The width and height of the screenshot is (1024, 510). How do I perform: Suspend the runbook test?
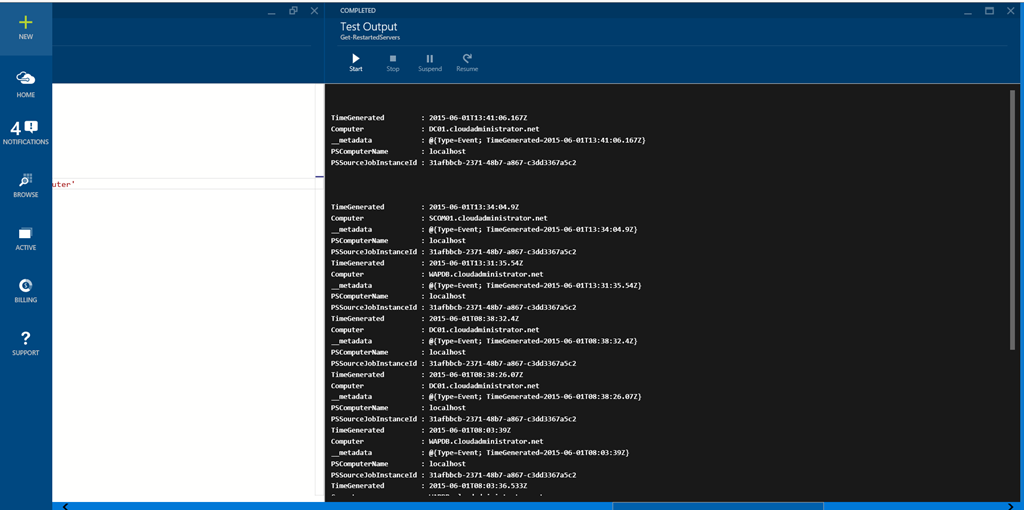[x=430, y=60]
